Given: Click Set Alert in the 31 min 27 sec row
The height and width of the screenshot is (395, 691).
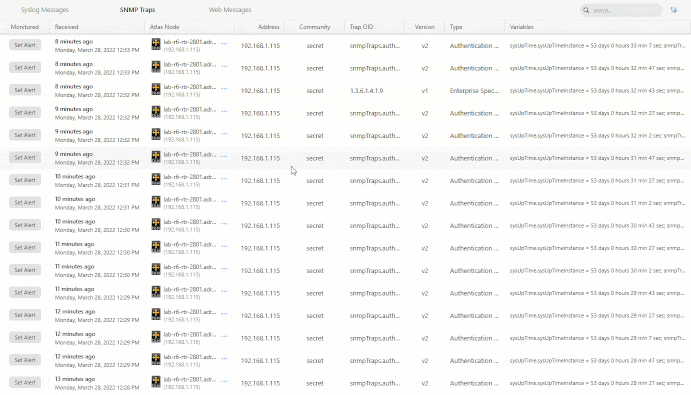Looking at the screenshot, I should point(25,180).
